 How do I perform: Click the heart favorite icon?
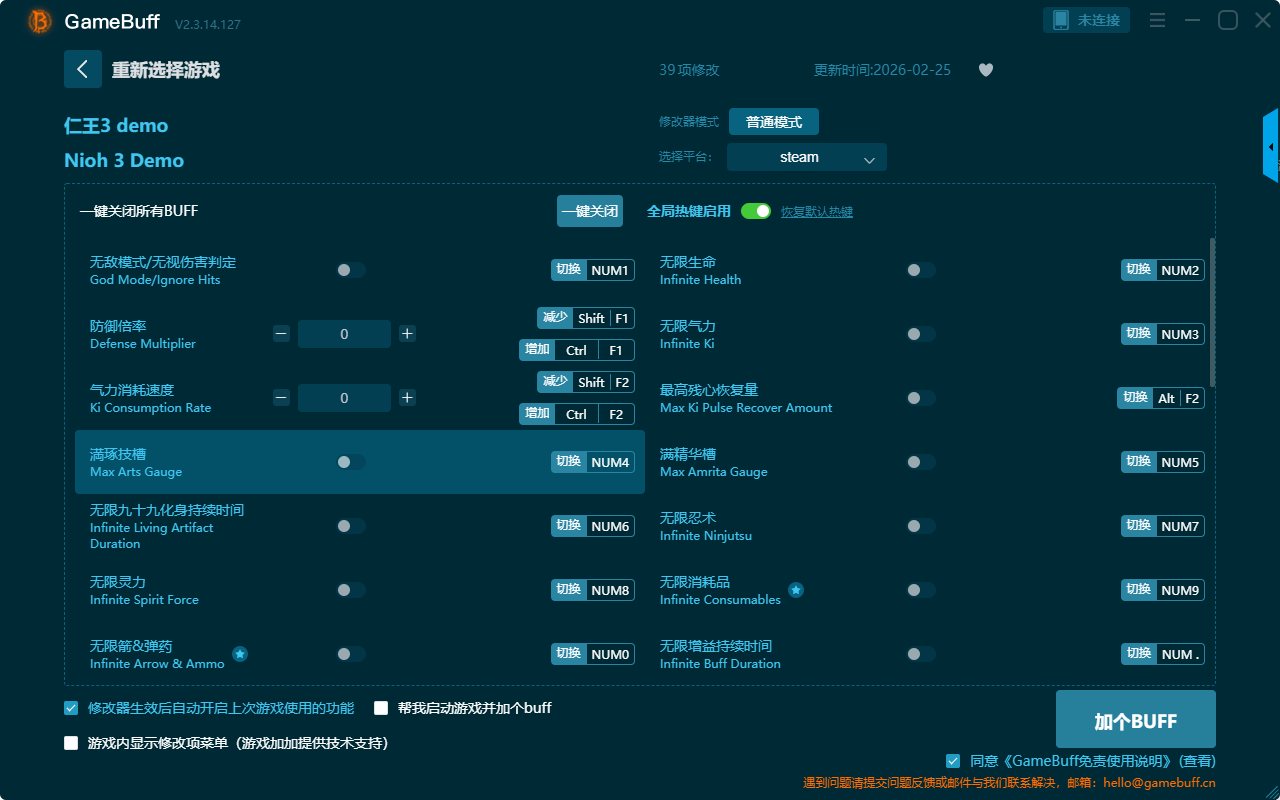986,70
